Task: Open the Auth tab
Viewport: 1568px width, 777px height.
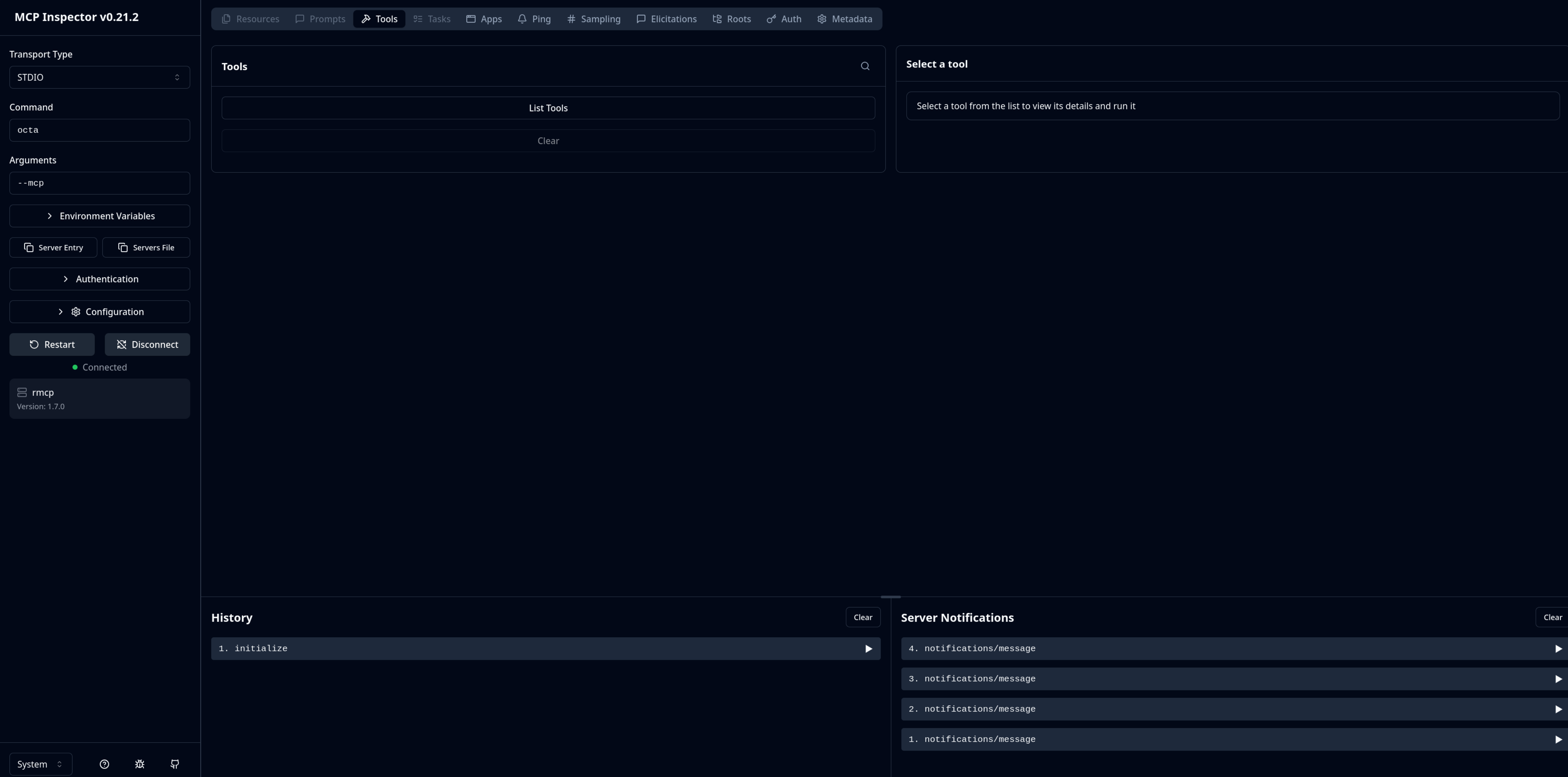Action: click(784, 19)
